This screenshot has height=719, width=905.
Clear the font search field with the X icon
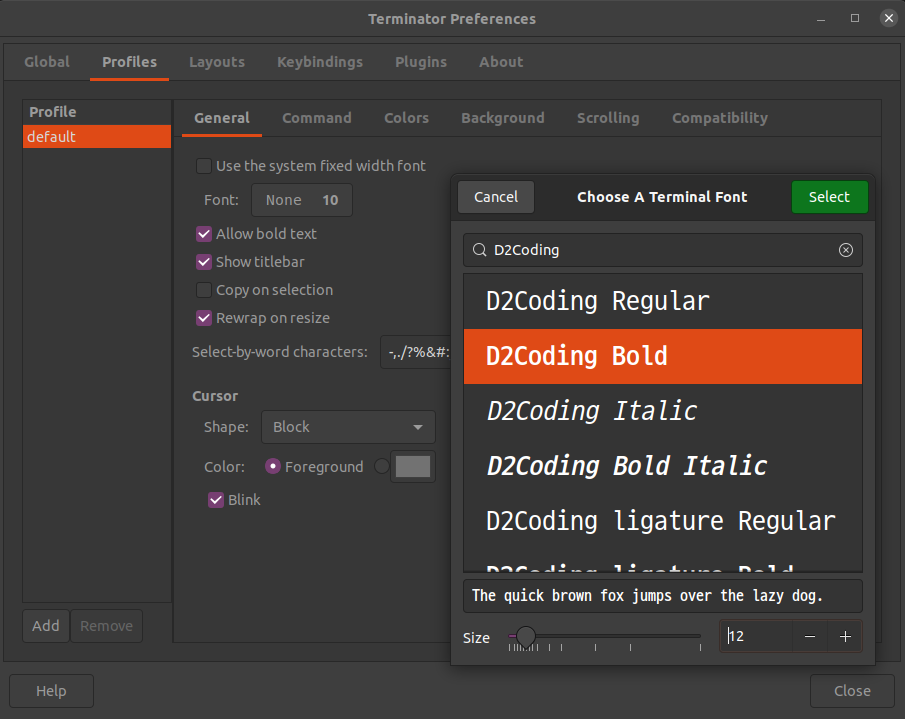pos(846,250)
